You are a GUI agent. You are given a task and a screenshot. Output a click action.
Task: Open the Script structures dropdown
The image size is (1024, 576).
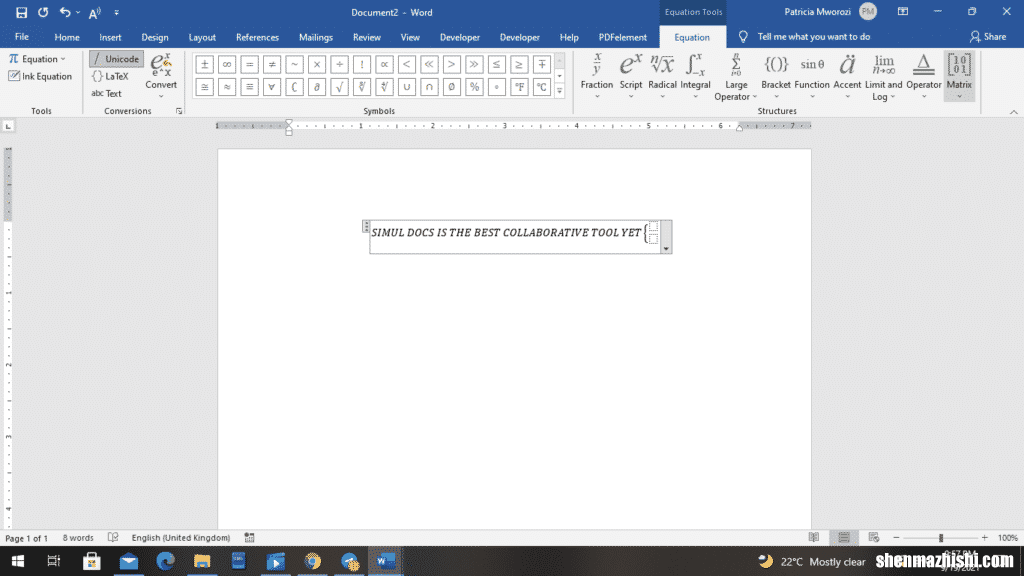(631, 76)
